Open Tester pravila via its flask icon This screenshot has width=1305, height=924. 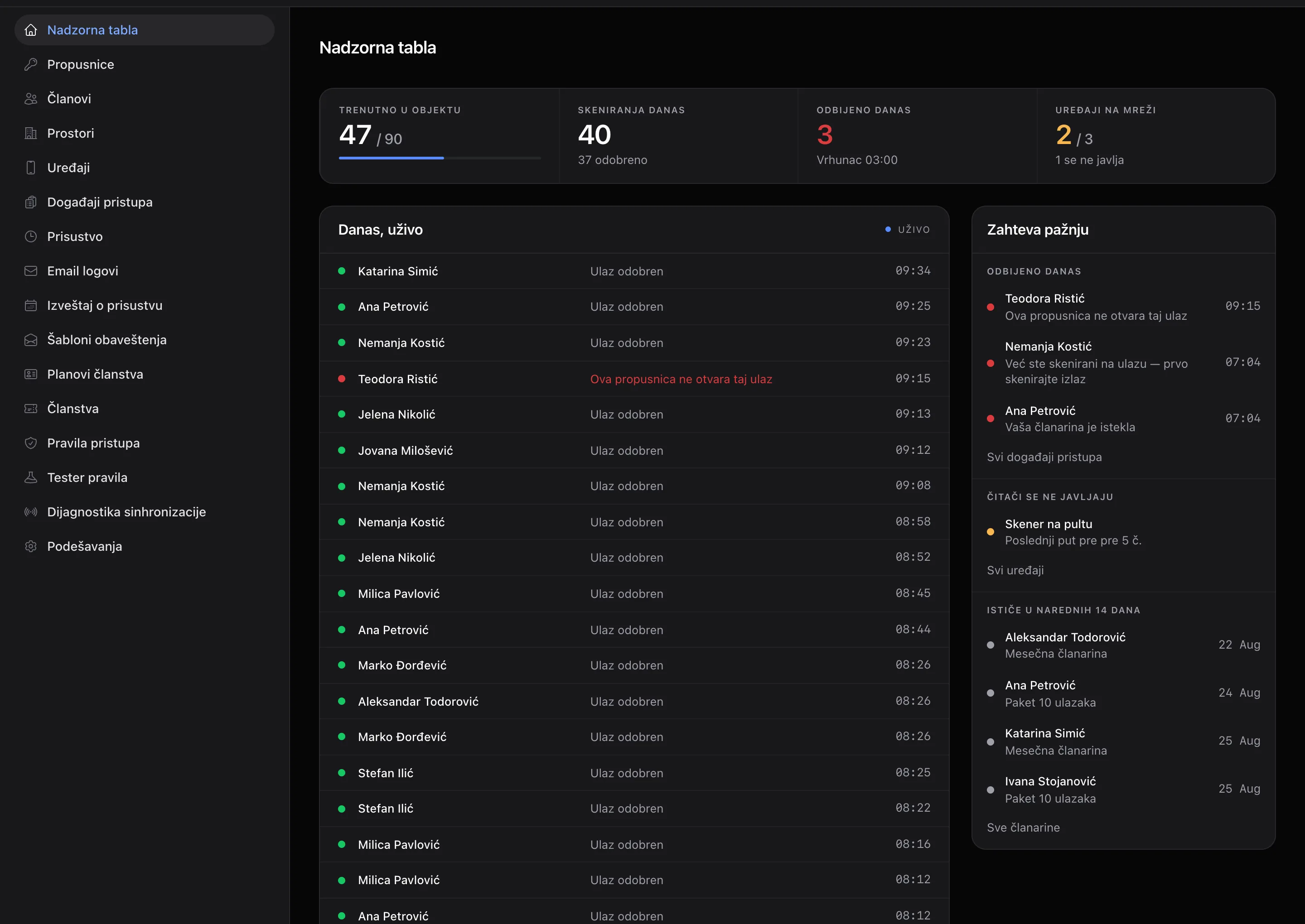[31, 477]
